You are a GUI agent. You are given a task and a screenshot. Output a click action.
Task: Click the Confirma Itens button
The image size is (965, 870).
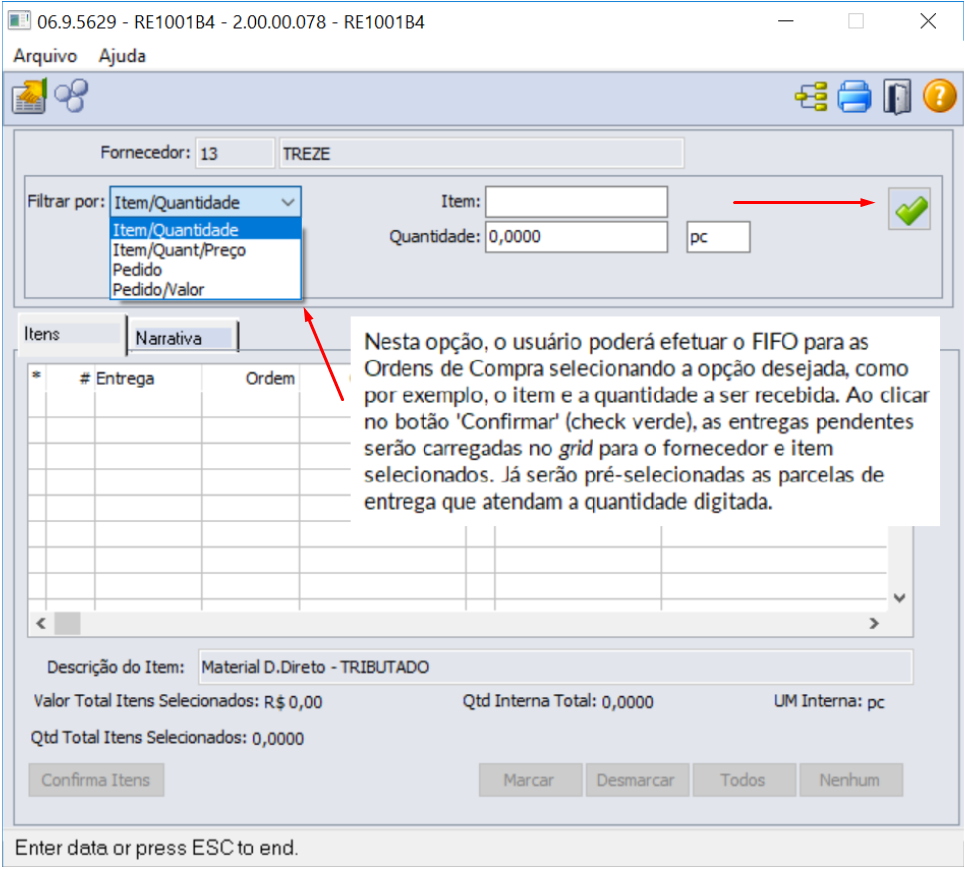96,780
